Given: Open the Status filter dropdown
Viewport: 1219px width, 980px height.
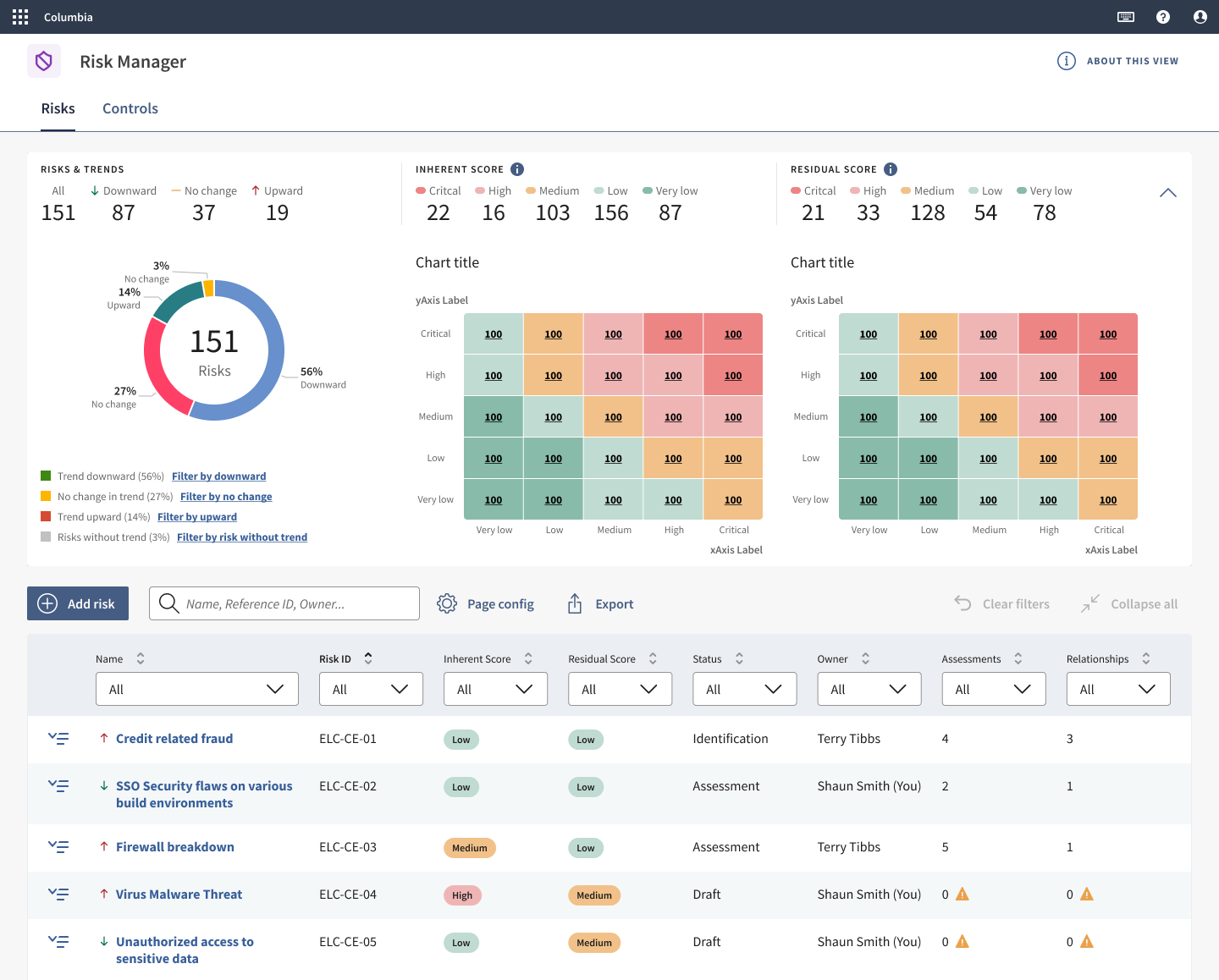Looking at the screenshot, I should point(745,689).
